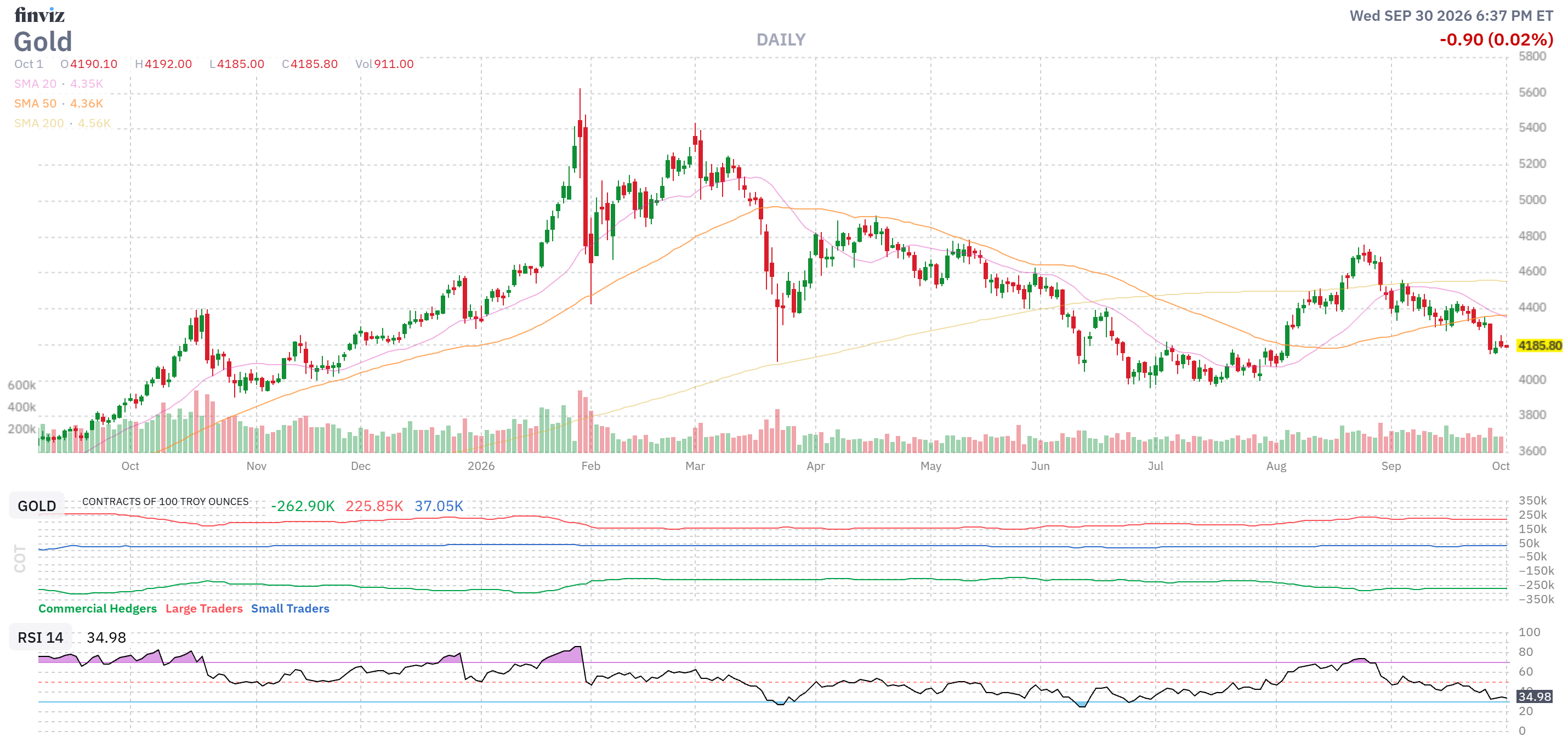Click the Mar label on time axis
The height and width of the screenshot is (748, 1568).
click(x=695, y=466)
